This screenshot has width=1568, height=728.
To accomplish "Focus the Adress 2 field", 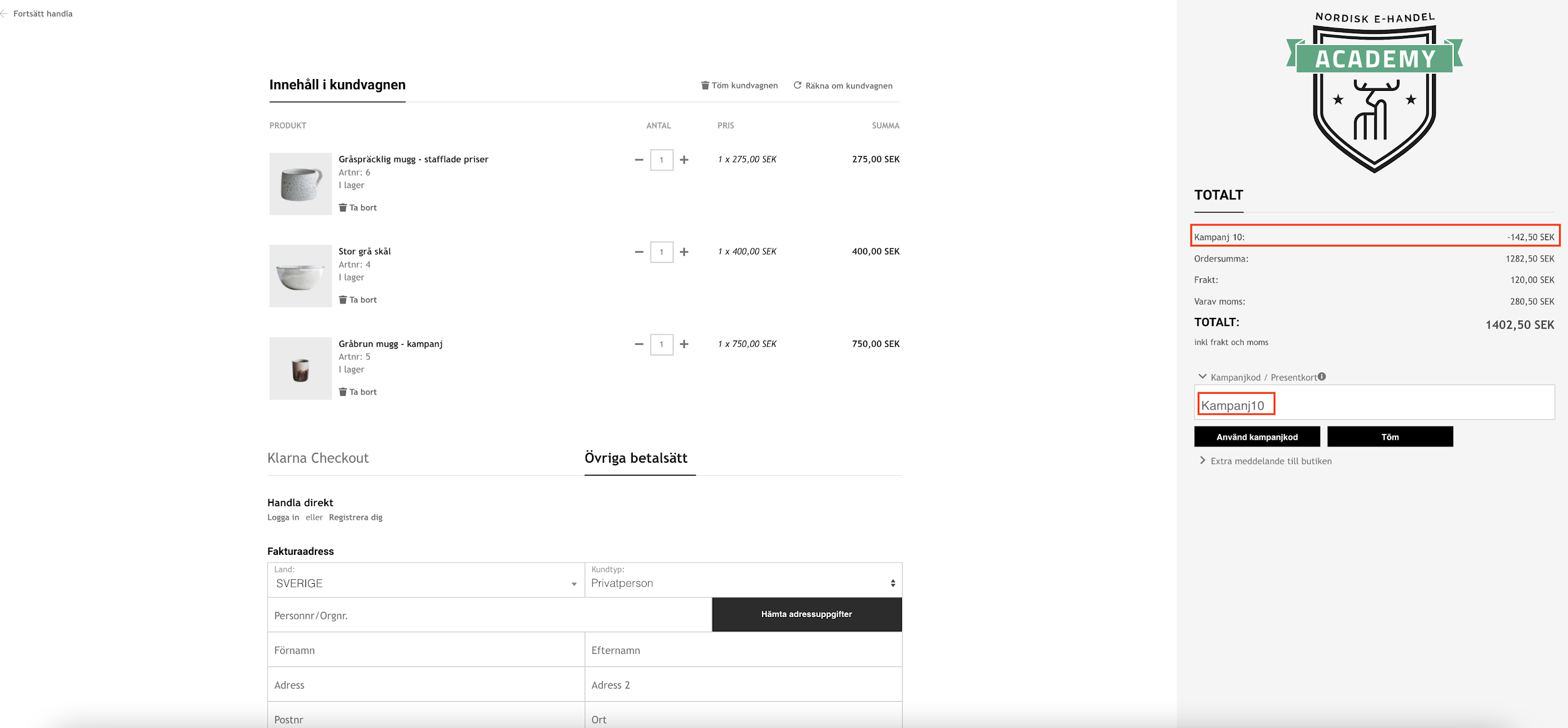I will click(743, 684).
